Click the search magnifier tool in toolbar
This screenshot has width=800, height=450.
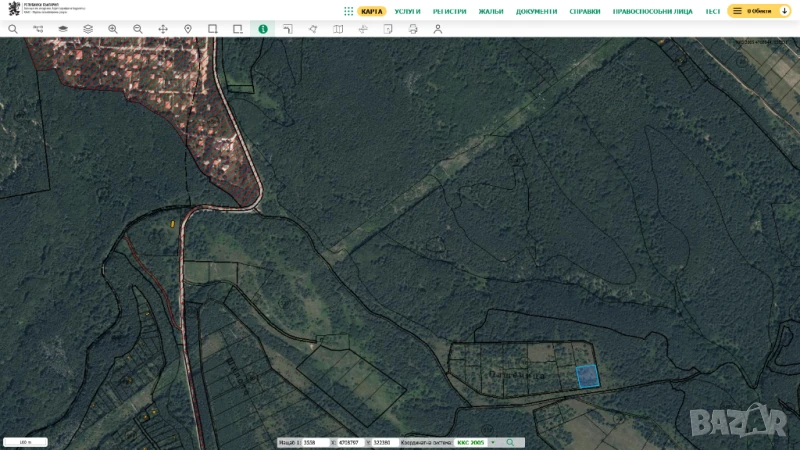tap(13, 29)
